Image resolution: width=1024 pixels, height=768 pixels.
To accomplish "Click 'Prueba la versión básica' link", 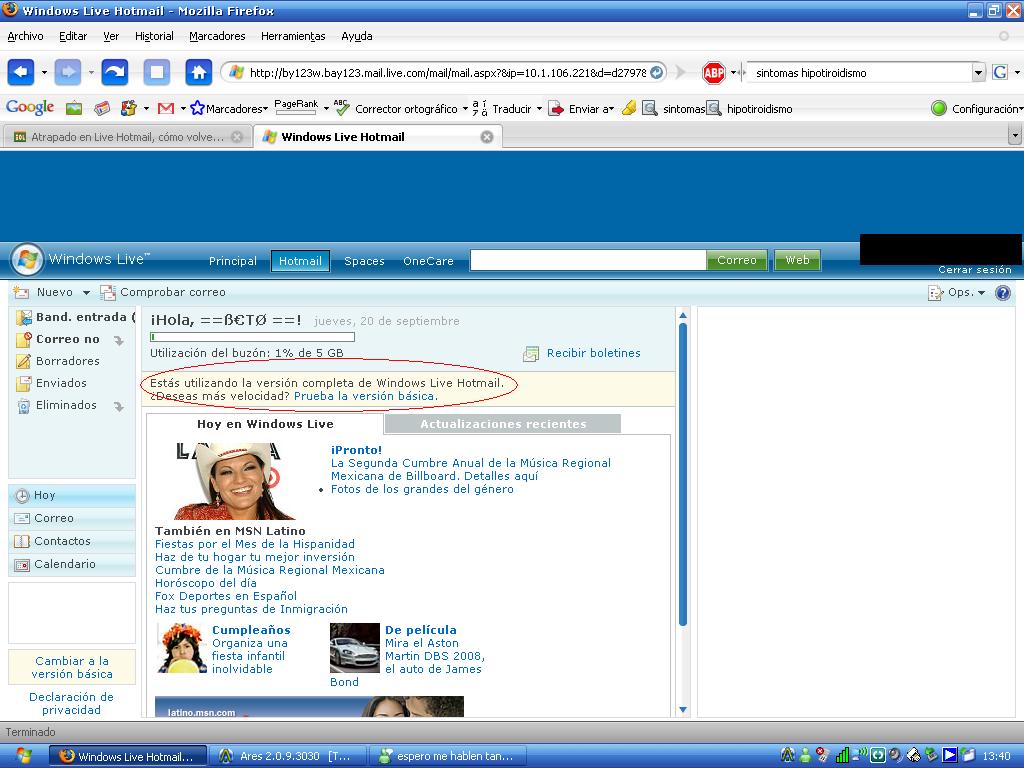I will [365, 396].
